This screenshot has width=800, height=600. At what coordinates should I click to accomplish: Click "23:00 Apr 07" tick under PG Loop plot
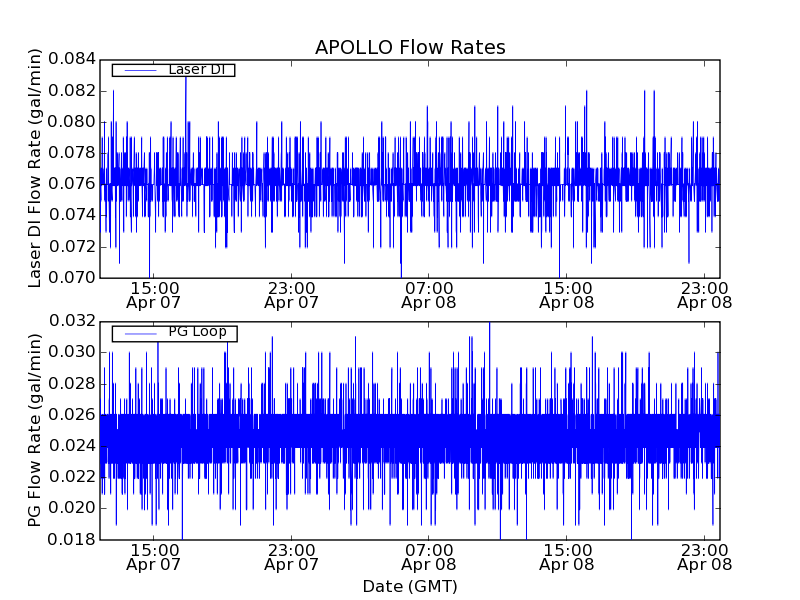[291, 558]
